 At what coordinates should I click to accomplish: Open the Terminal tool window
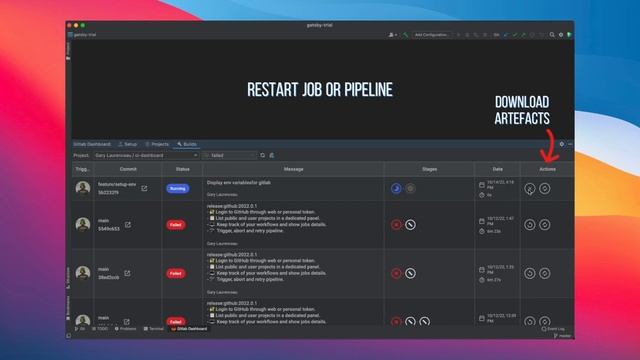coord(153,329)
